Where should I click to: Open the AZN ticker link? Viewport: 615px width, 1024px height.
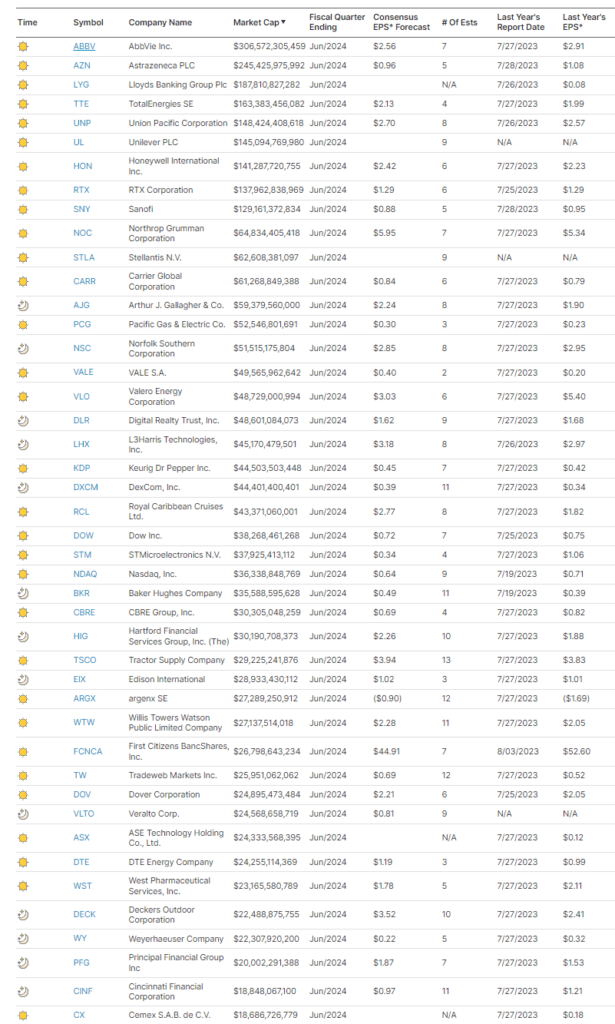(82, 65)
